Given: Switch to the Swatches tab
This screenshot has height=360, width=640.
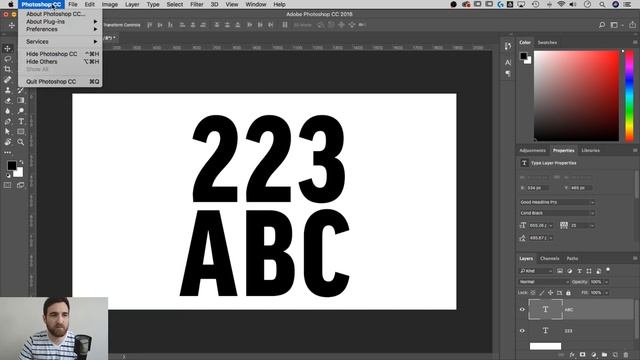Looking at the screenshot, I should click(547, 42).
